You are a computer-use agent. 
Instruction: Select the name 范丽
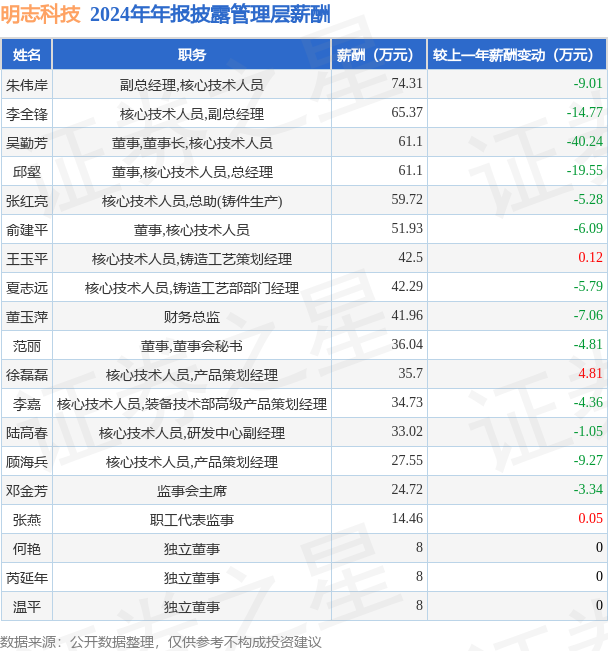tap(27, 346)
